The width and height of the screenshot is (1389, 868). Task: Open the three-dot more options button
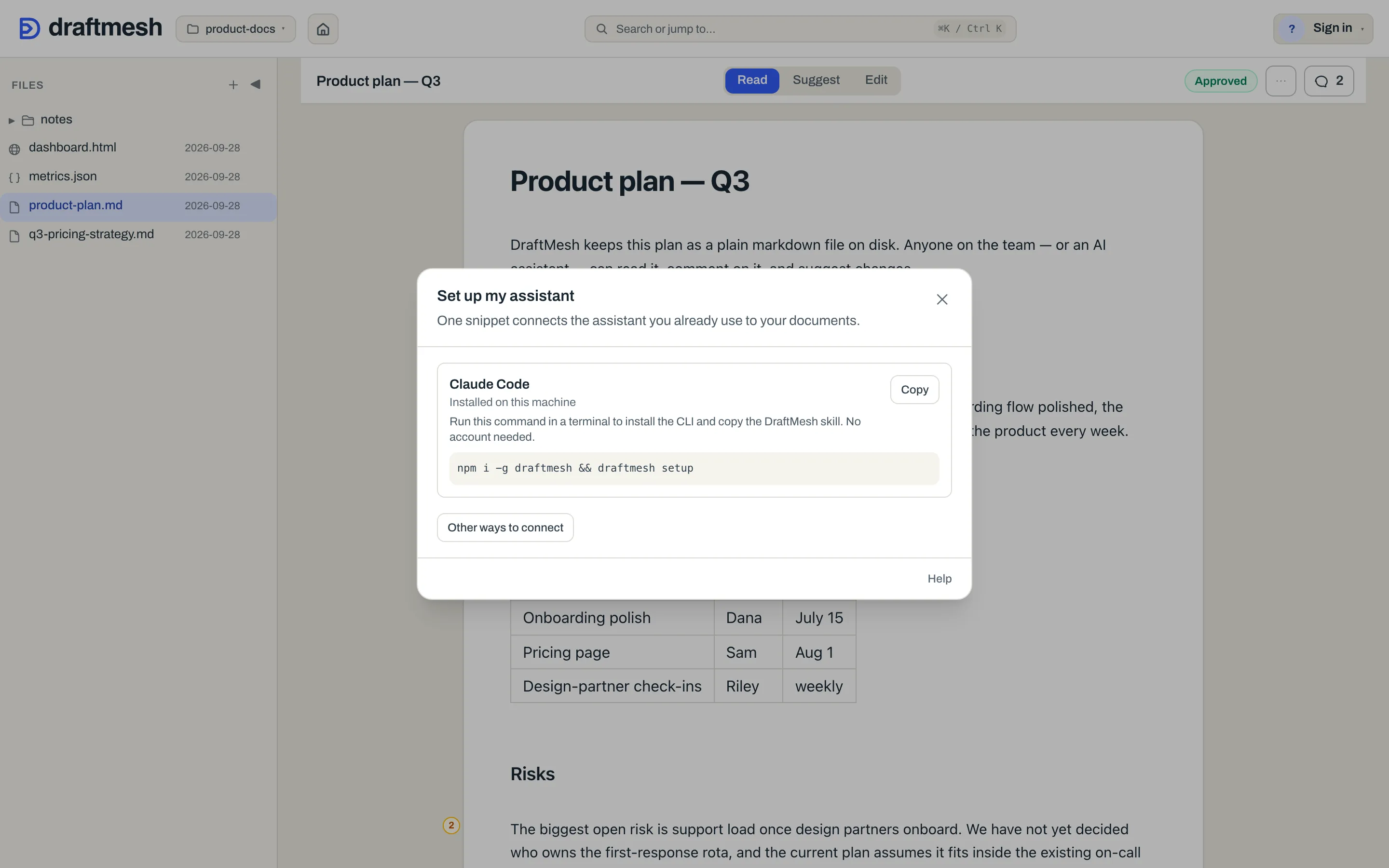coord(1280,81)
